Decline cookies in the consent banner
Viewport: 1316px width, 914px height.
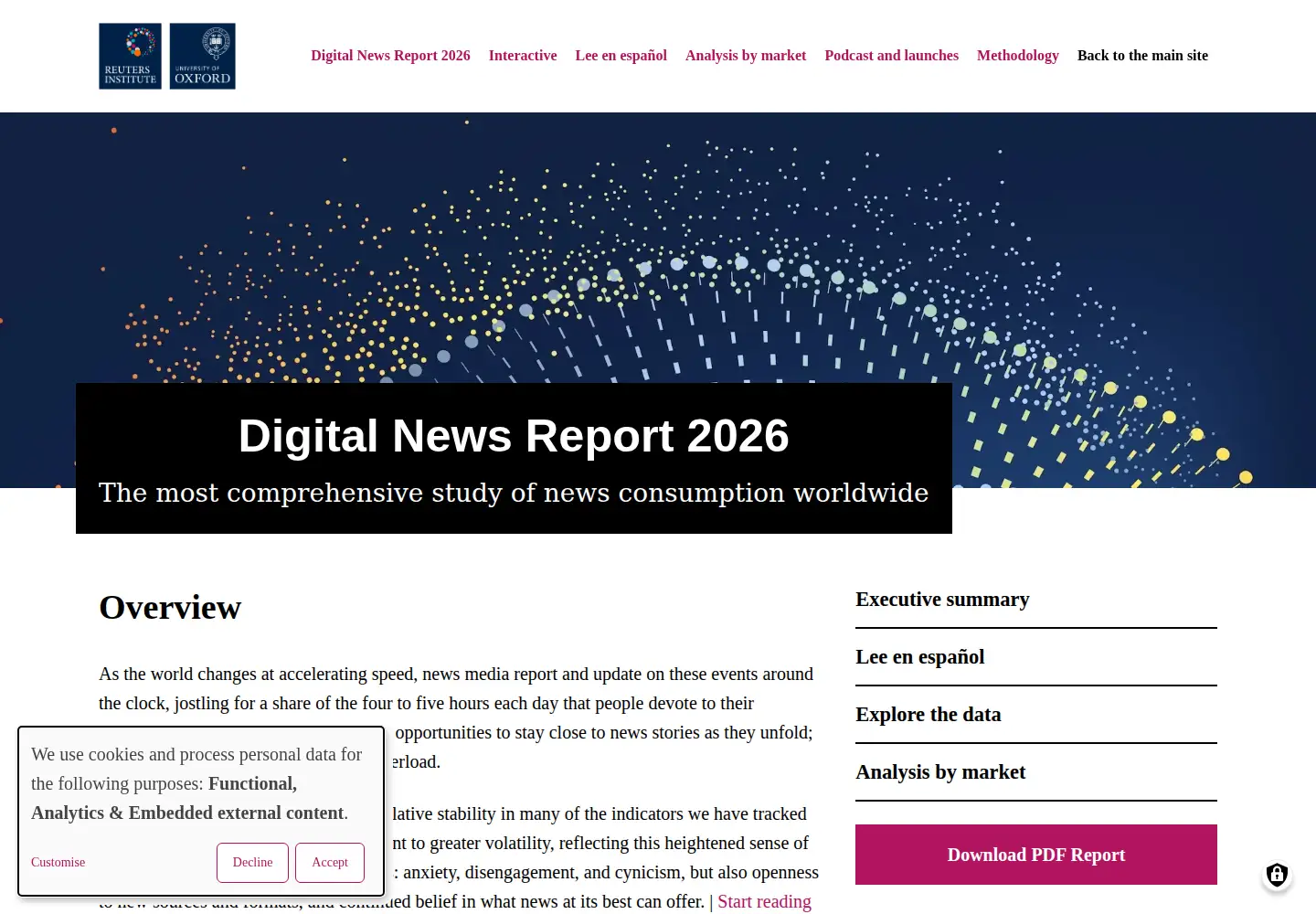(252, 863)
